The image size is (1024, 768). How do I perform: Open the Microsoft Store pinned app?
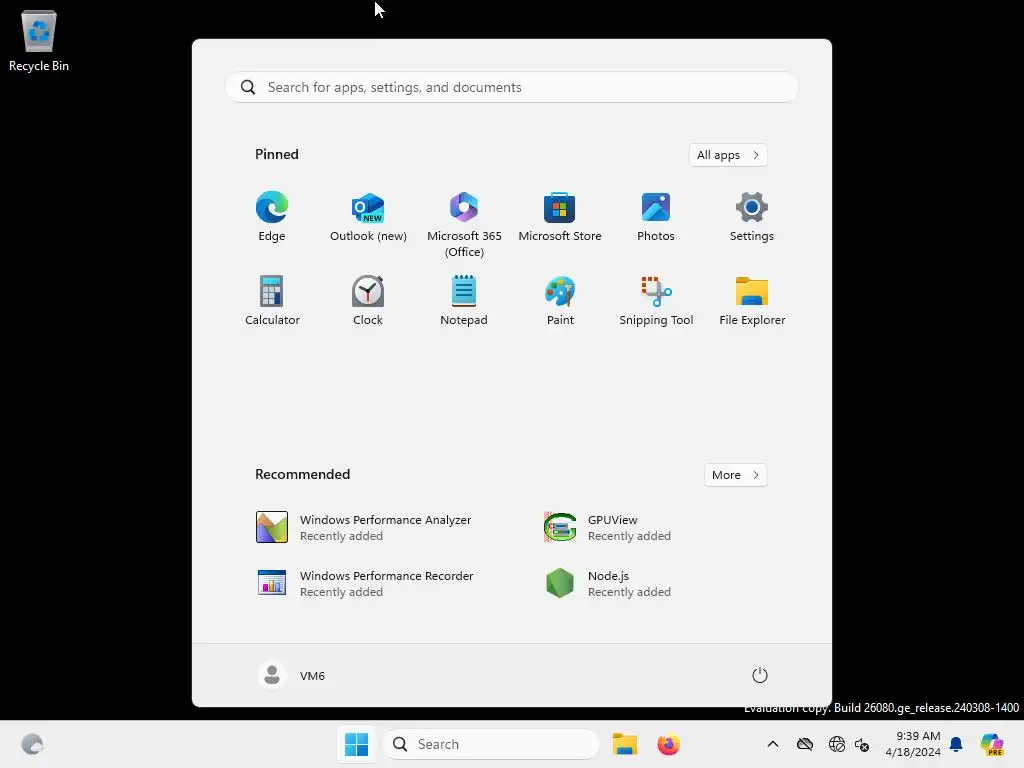[560, 217]
